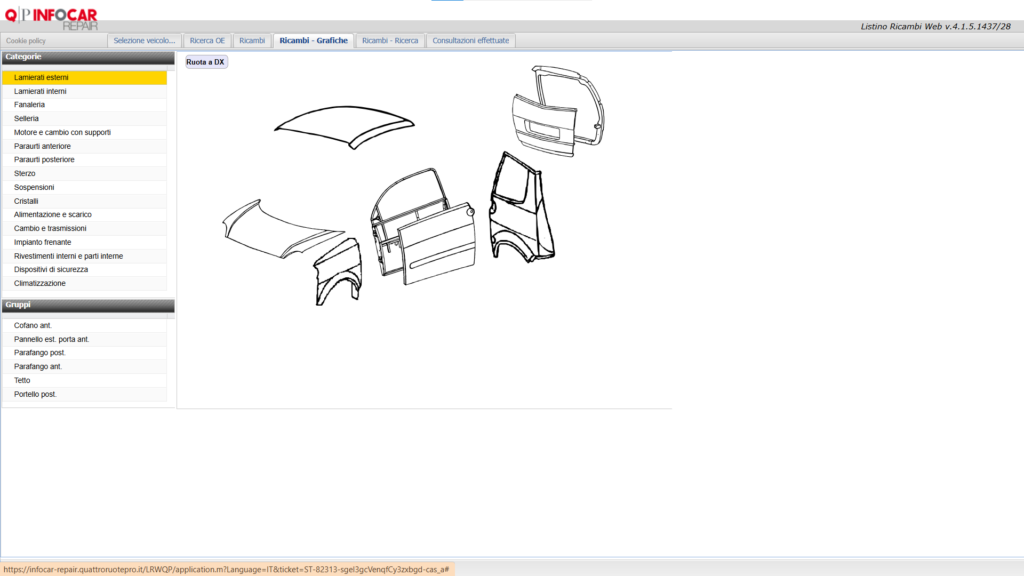The image size is (1024, 576).
Task: Open the Ricerca OE tab
Action: coord(207,40)
